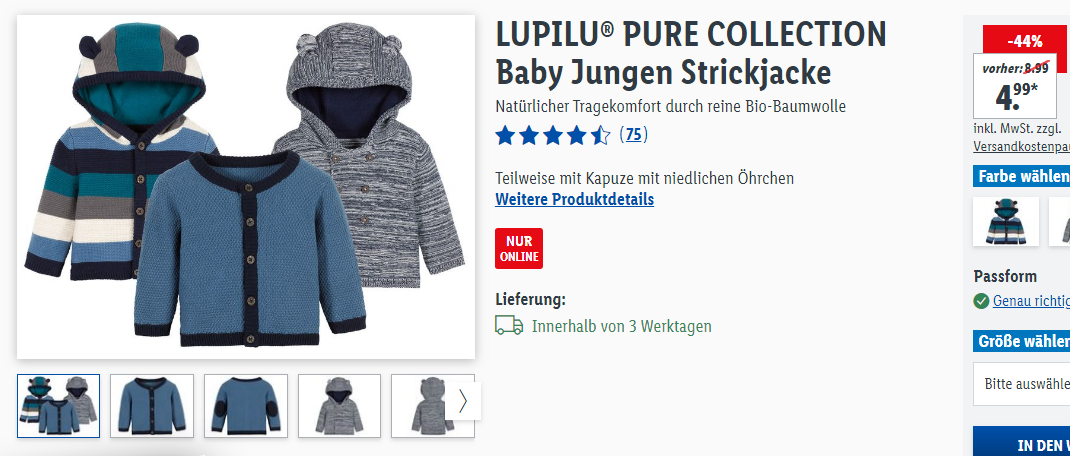This screenshot has width=1070, height=456.
Task: Click the -44% discount badge
Action: coord(1024,41)
